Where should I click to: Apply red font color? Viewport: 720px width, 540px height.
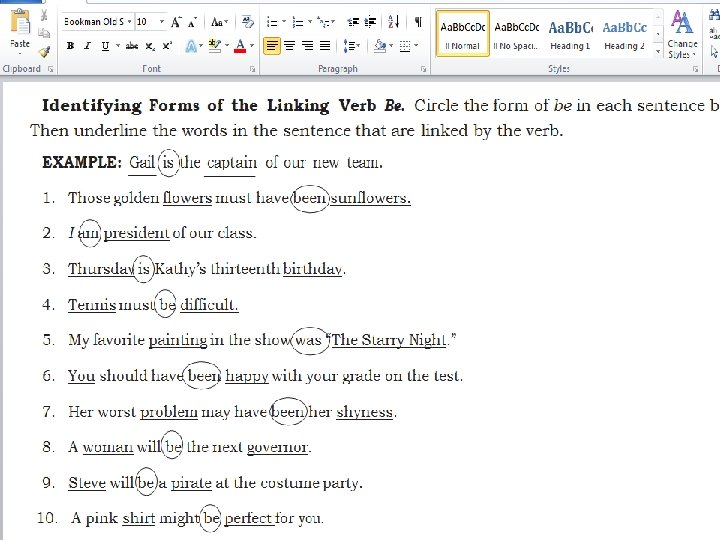pos(240,45)
